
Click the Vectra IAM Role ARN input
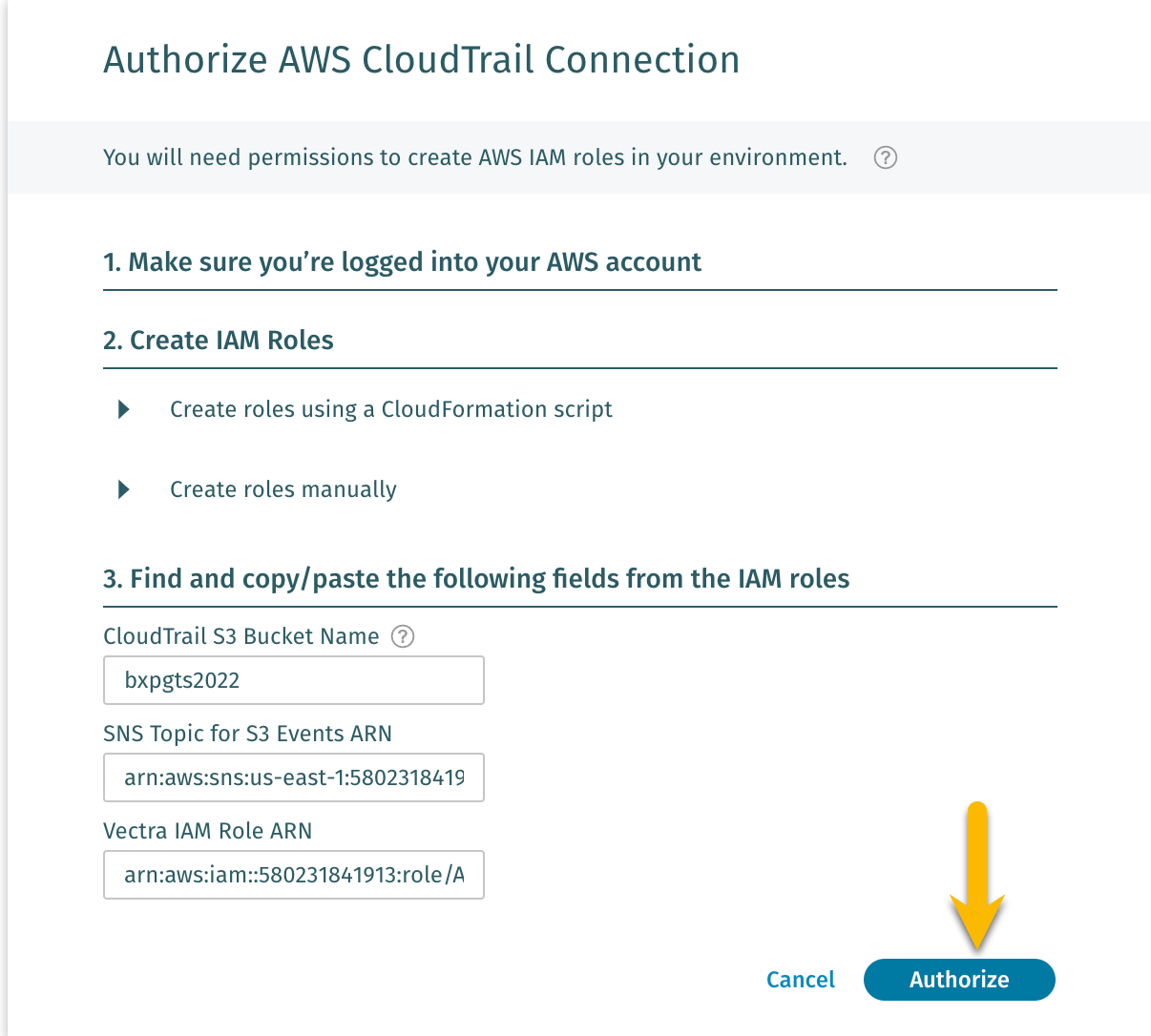tap(293, 875)
